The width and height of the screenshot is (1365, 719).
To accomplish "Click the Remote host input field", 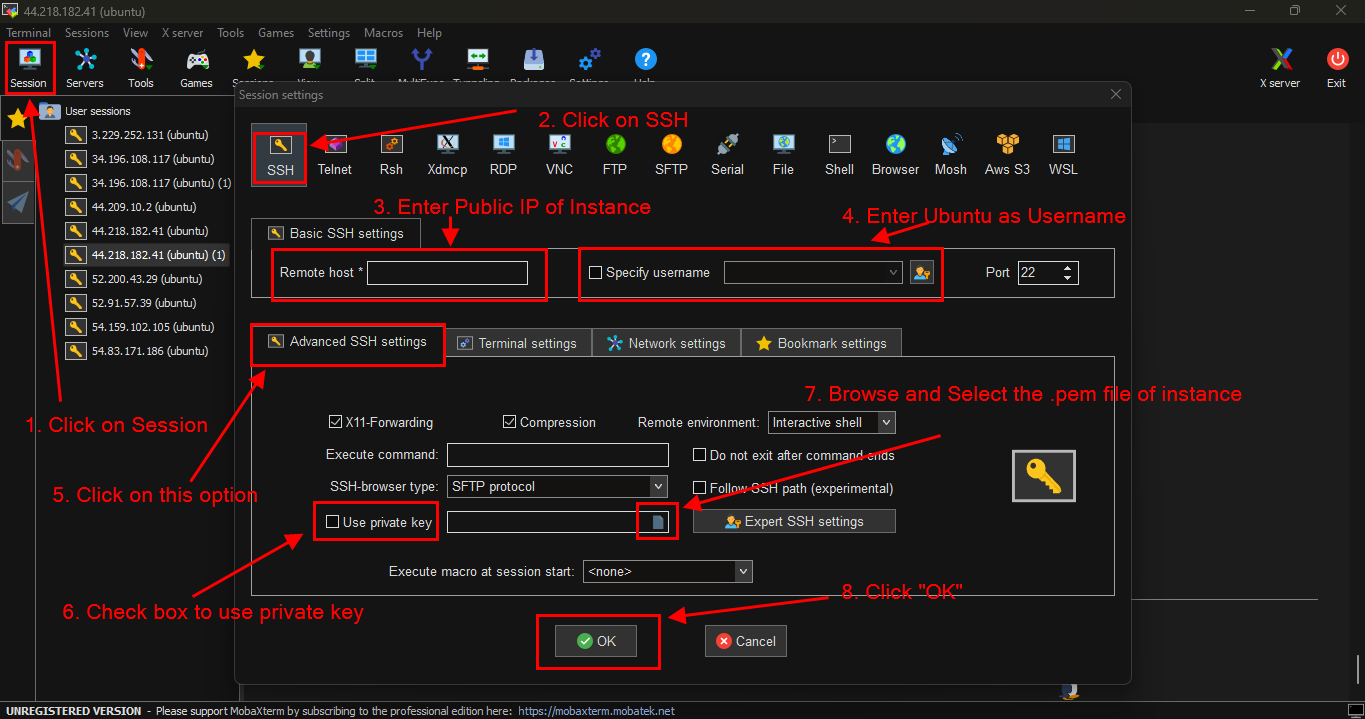I will click(x=447, y=273).
